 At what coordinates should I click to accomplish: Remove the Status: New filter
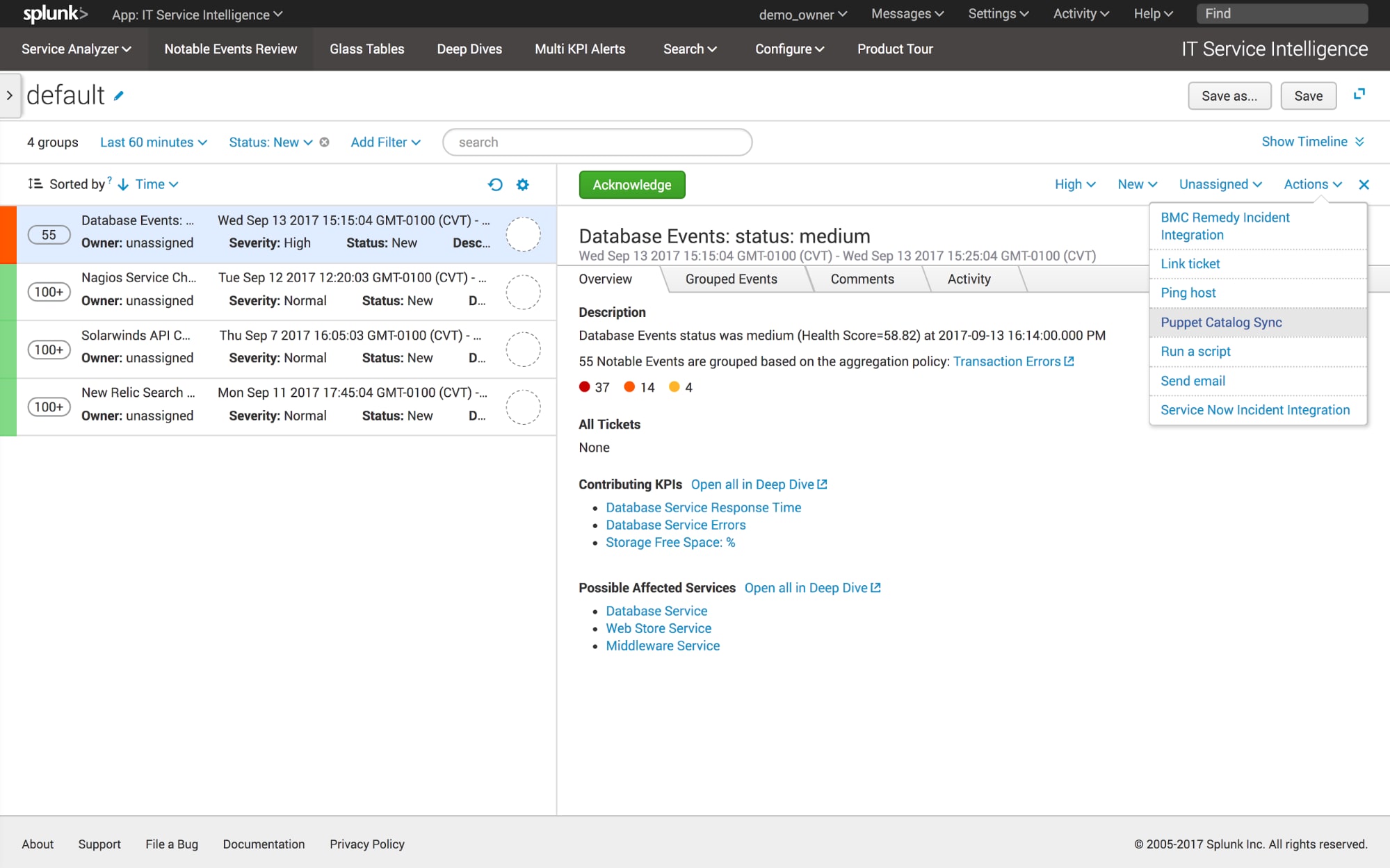pos(324,142)
